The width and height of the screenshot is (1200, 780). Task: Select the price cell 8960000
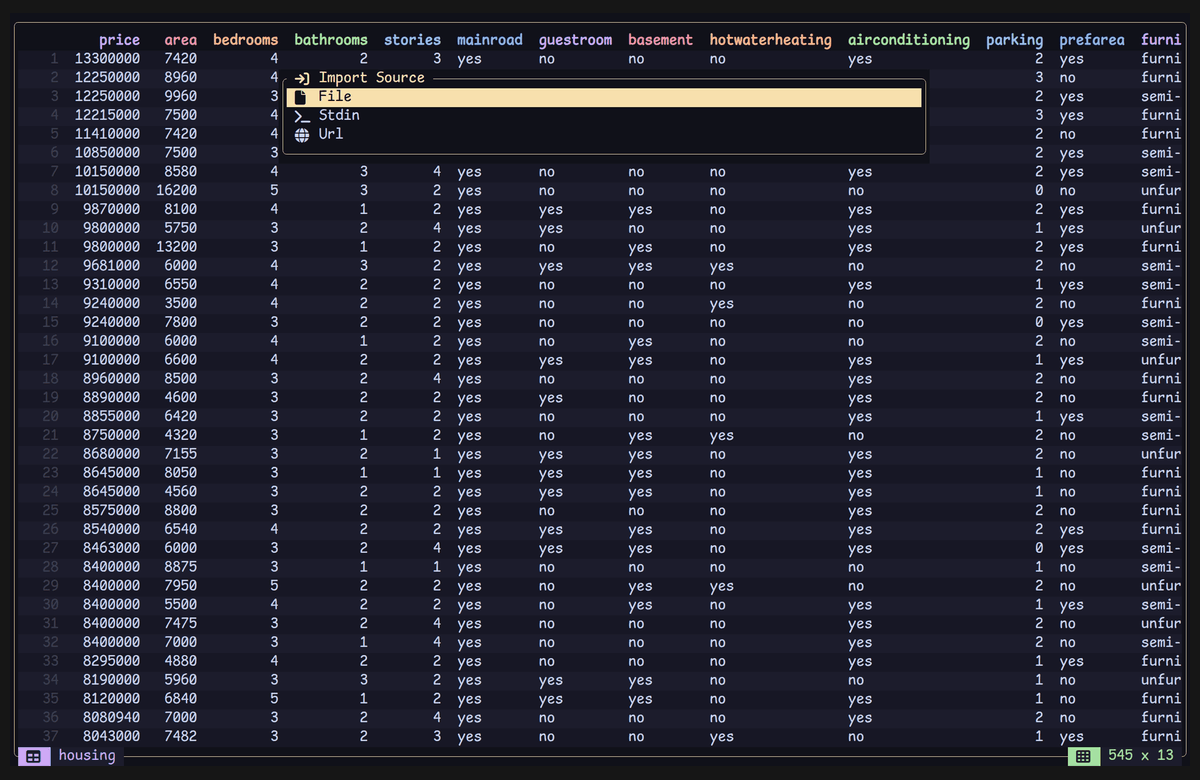(112, 379)
